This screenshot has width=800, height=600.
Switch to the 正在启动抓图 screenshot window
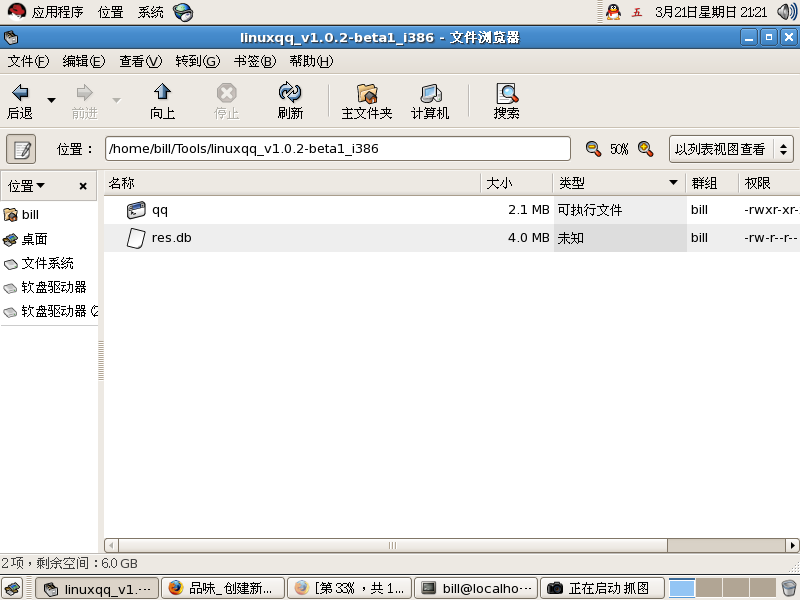click(x=603, y=589)
